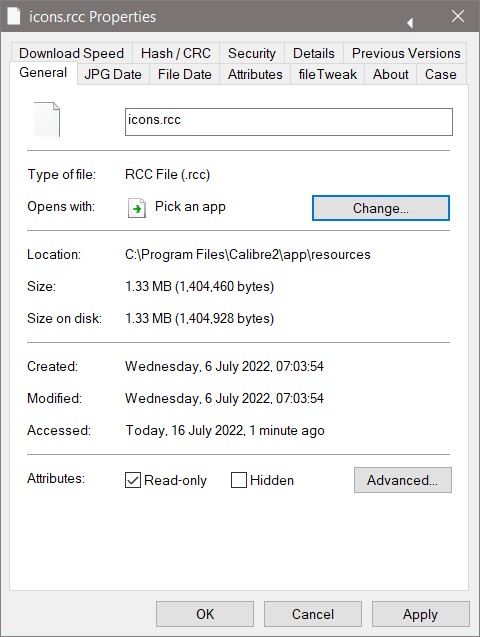Open the Previous Versions tab
The height and width of the screenshot is (637, 480).
406,53
